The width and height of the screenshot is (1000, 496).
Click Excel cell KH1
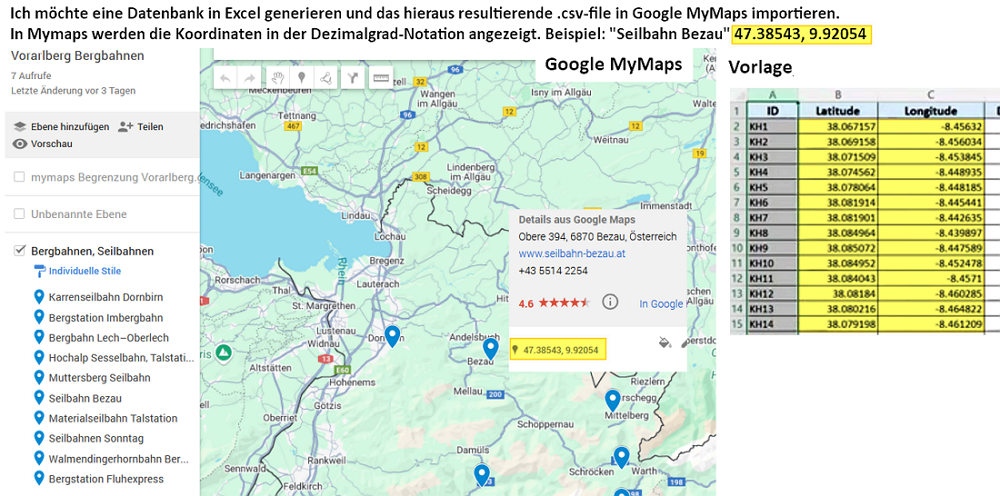pos(772,126)
